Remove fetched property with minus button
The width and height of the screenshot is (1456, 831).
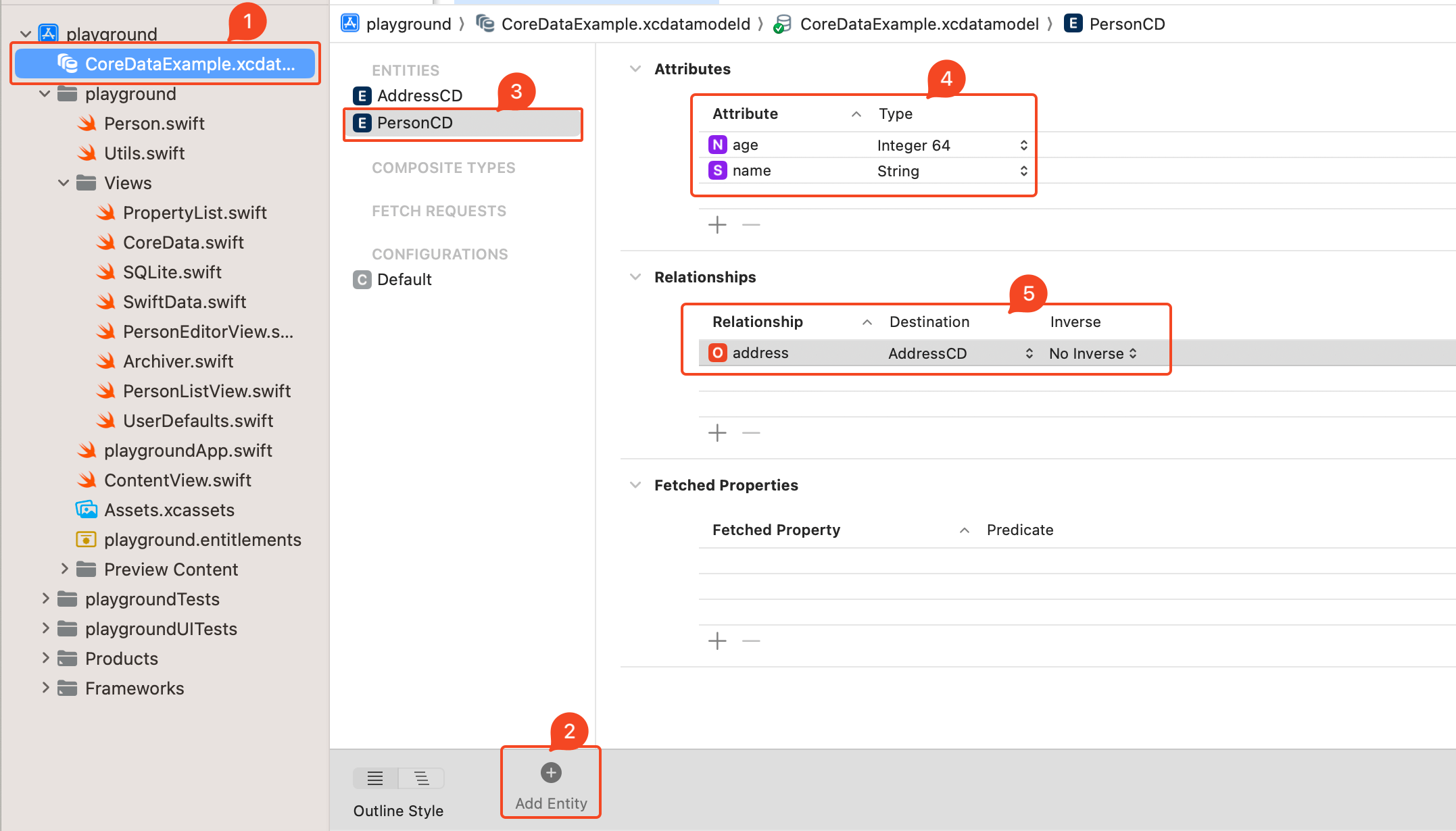tap(751, 640)
